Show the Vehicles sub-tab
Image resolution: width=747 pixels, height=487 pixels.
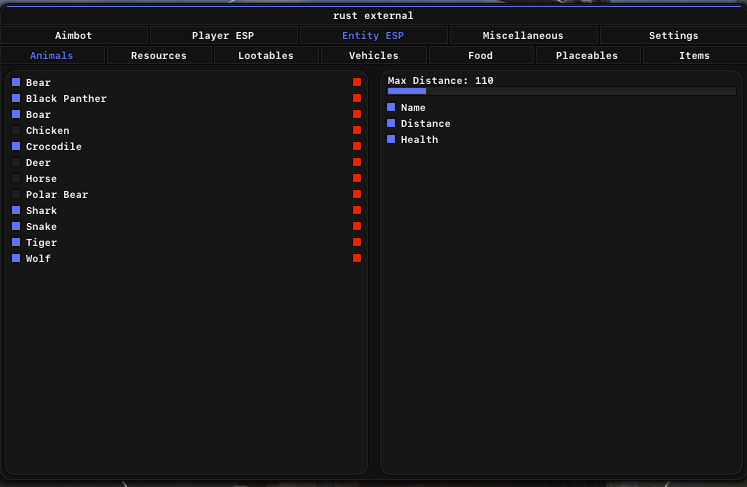point(373,55)
